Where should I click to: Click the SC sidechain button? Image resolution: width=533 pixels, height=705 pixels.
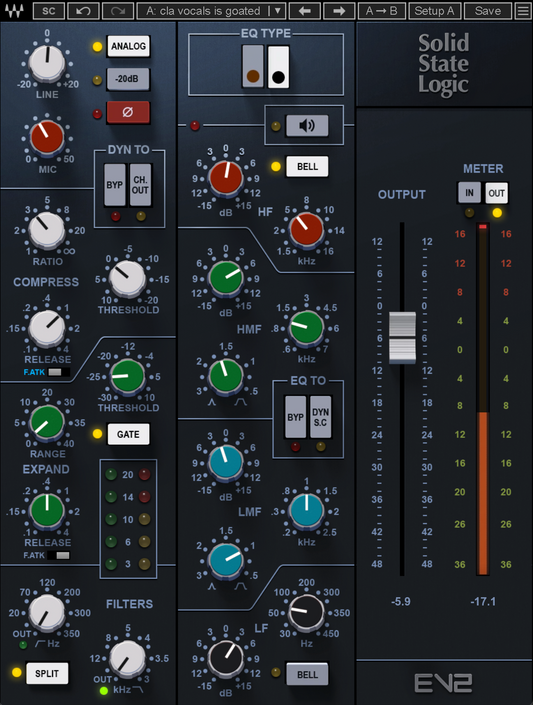49,11
